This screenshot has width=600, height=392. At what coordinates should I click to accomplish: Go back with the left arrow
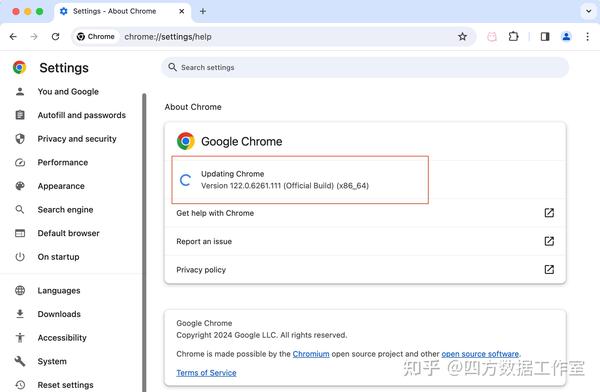click(13, 37)
